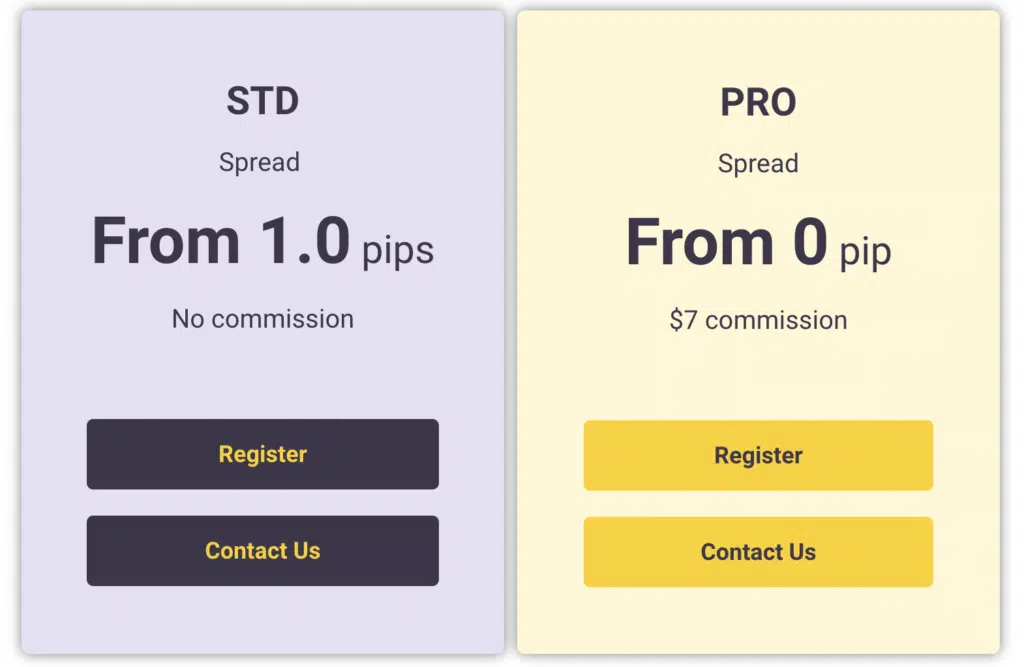Select the PRO plan heading
This screenshot has width=1024, height=667.
pos(758,102)
